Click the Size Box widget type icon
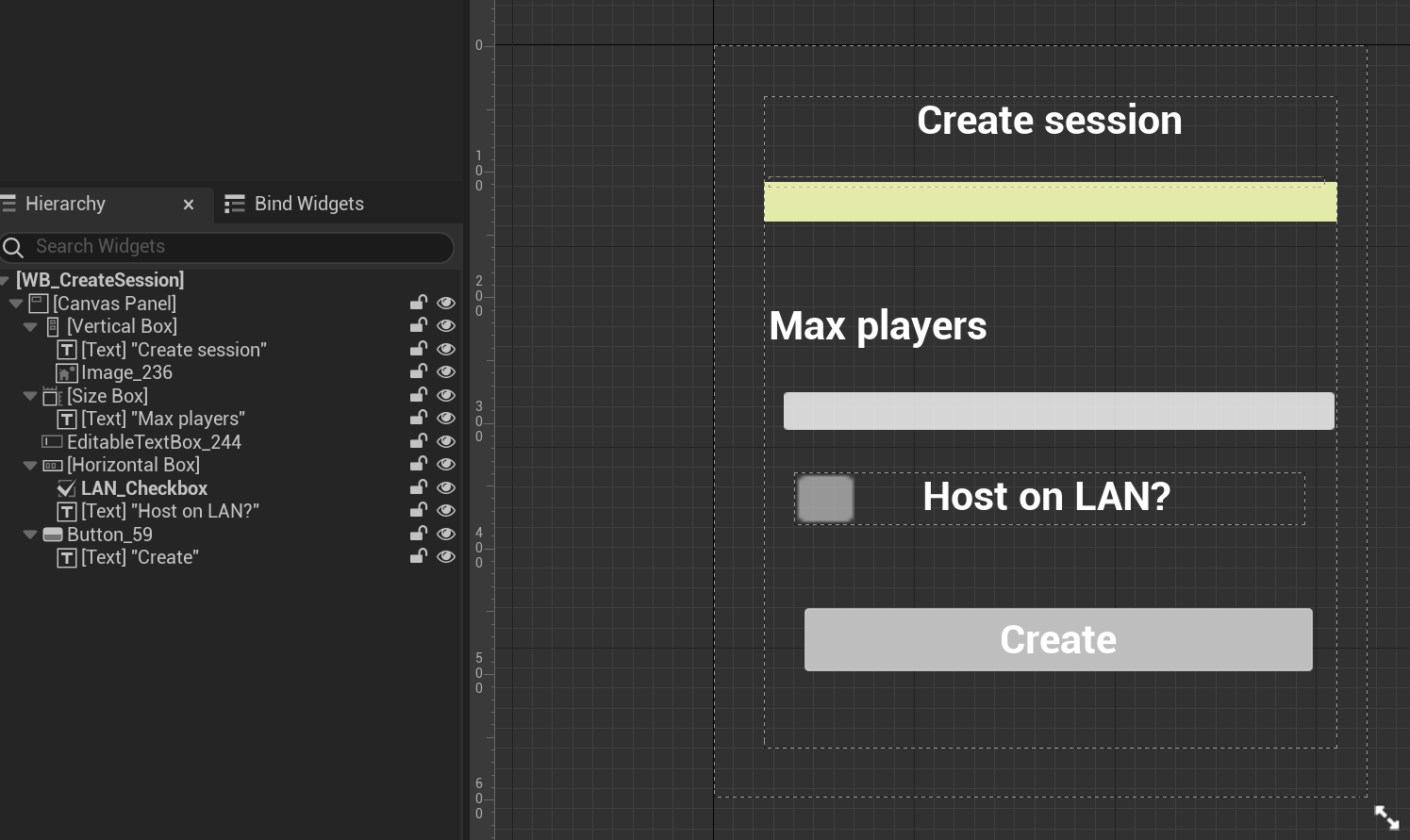Viewport: 1410px width, 840px height. pos(53,396)
